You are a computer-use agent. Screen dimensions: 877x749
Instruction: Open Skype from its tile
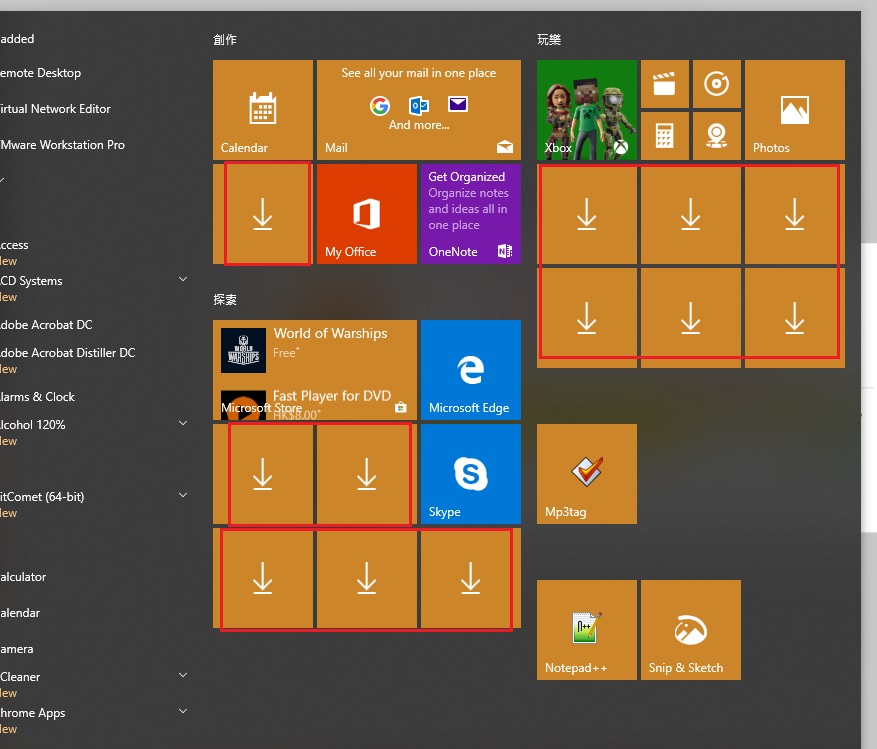coord(471,474)
